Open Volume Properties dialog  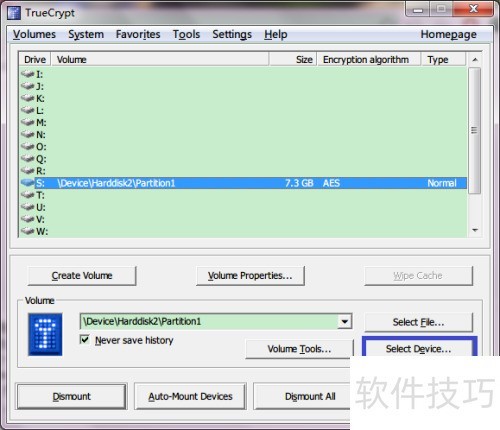[x=250, y=276]
